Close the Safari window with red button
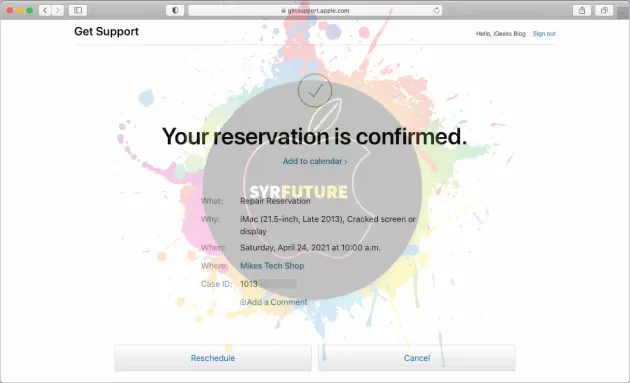630x383 pixels. point(10,10)
